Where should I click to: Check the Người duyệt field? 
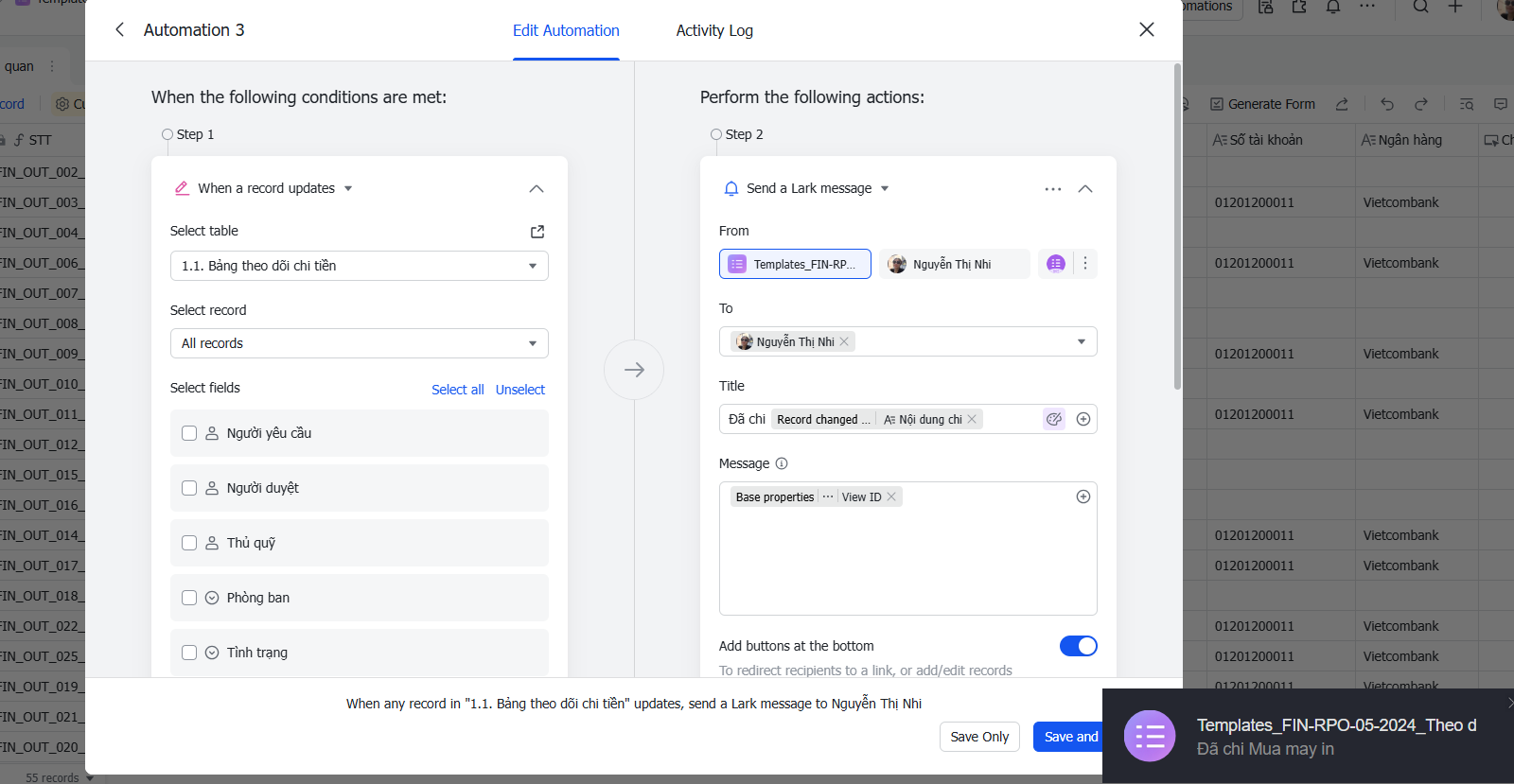189,488
